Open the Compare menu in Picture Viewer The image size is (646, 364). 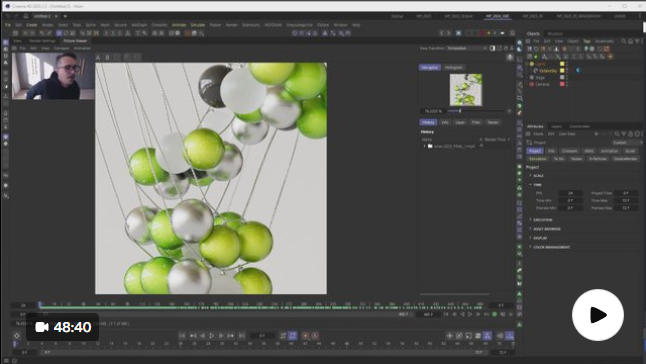coord(61,48)
